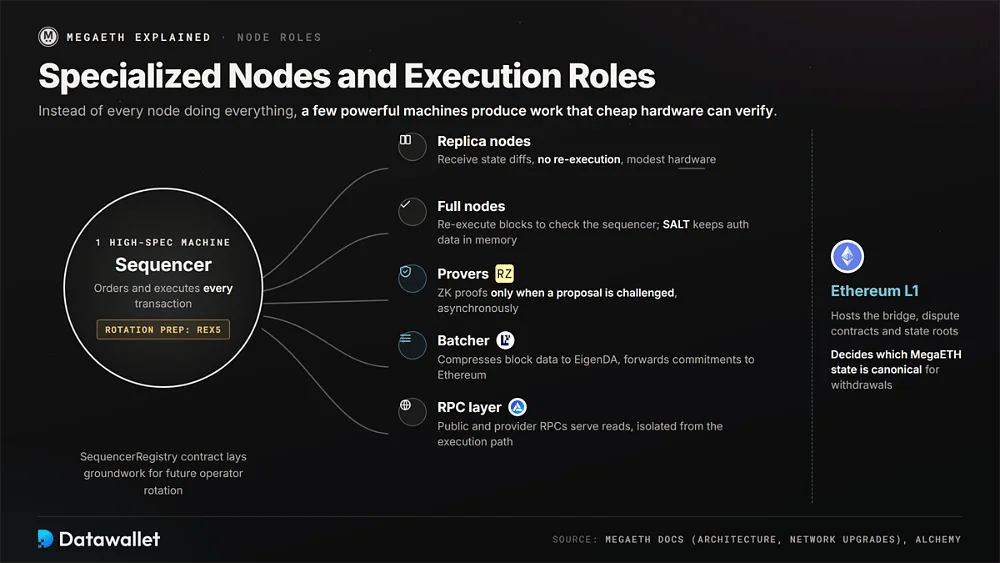Click the 'Datawallet' wordmark text

tap(109, 539)
